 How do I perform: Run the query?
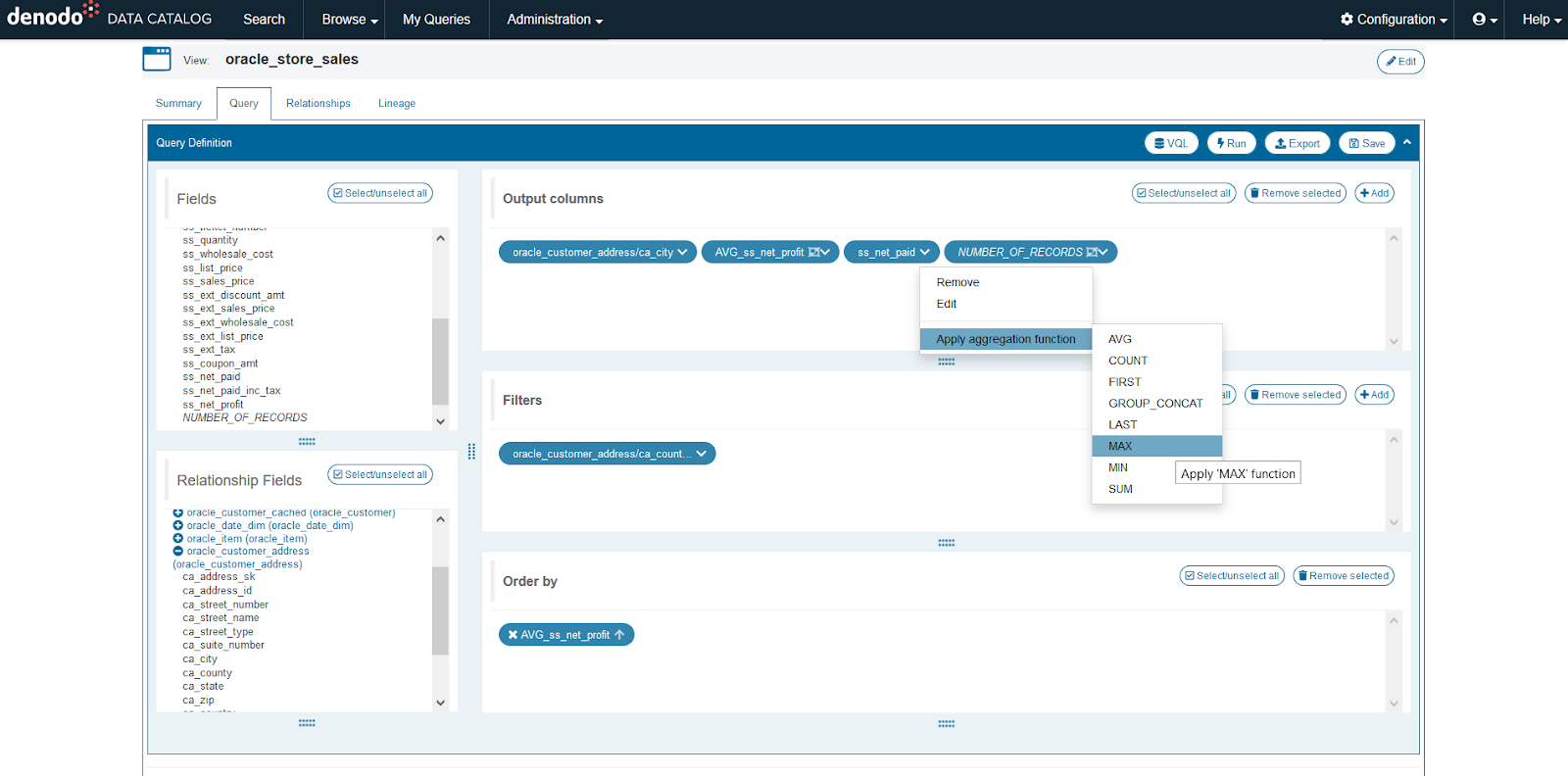pos(1231,143)
